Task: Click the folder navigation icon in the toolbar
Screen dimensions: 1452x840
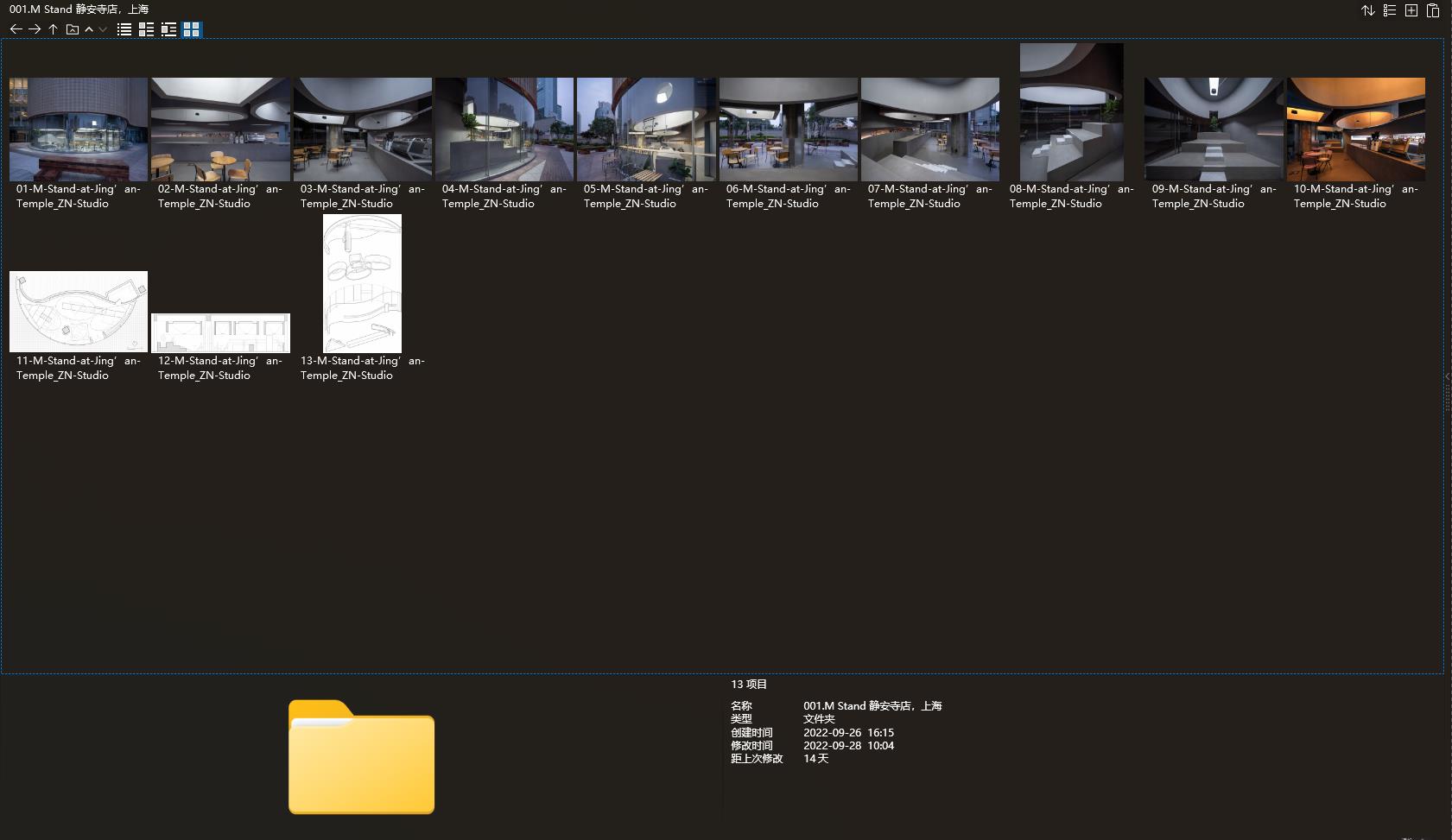Action: click(x=73, y=29)
